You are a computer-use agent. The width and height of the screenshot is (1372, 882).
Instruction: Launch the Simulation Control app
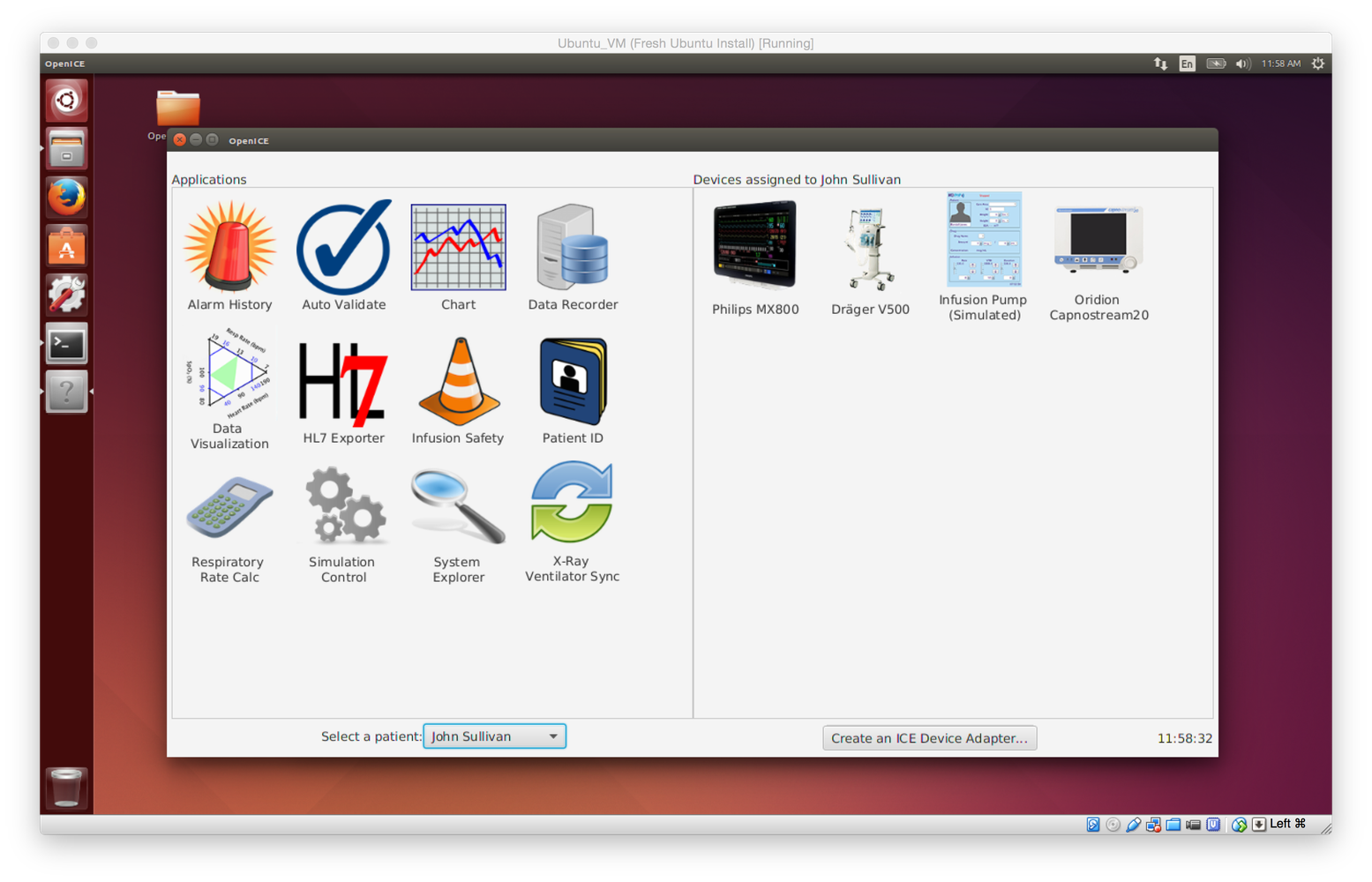(x=343, y=526)
